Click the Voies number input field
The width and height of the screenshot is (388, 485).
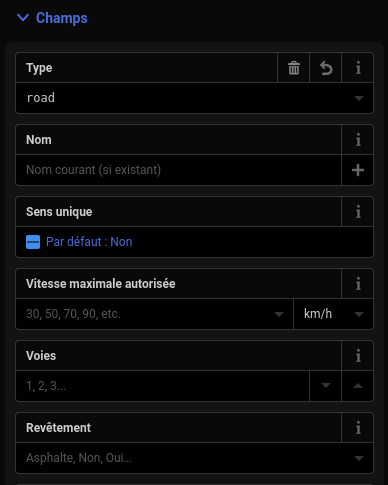coord(163,386)
